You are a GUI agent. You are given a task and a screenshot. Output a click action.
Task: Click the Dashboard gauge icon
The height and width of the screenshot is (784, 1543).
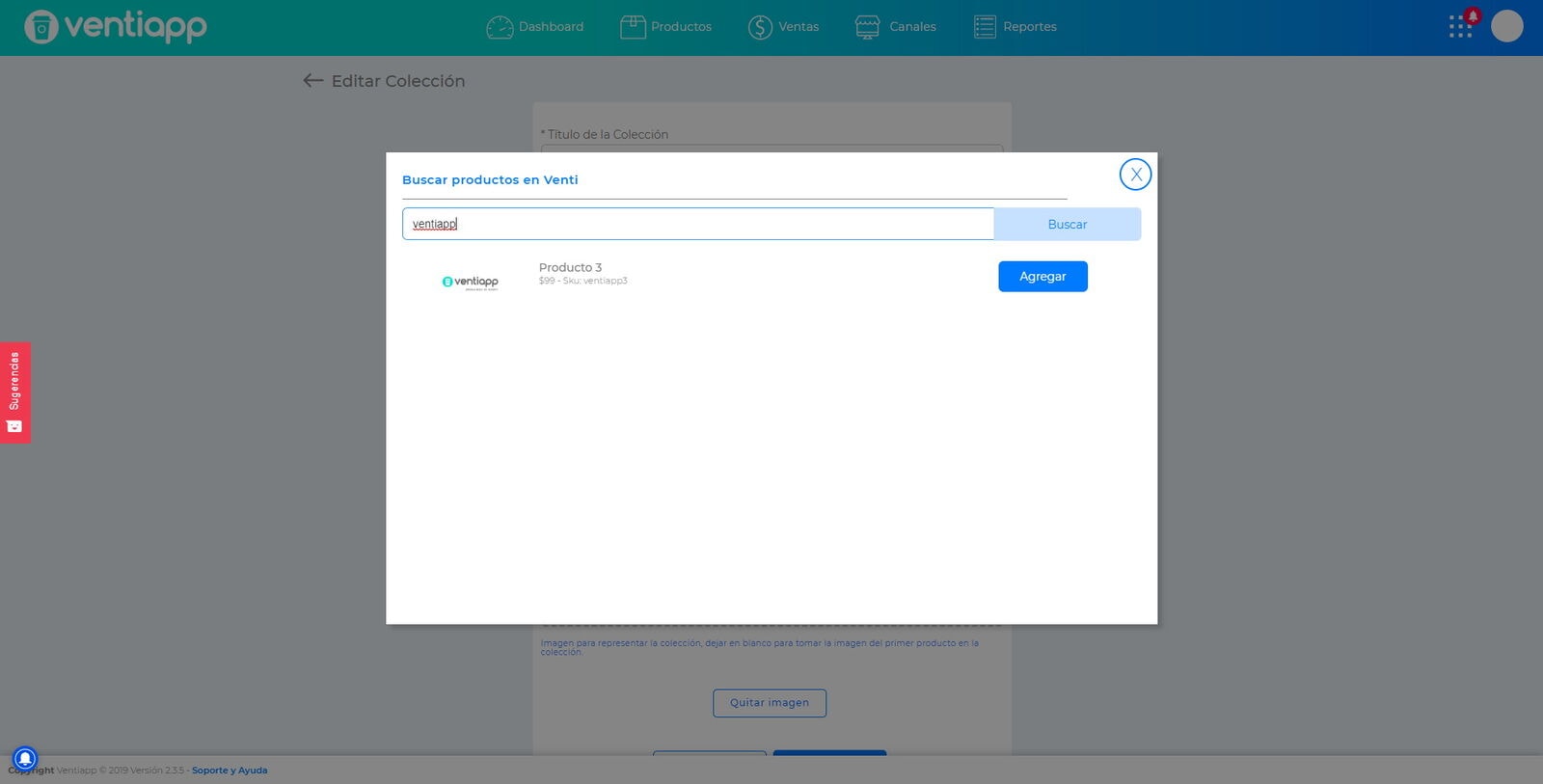click(x=500, y=27)
